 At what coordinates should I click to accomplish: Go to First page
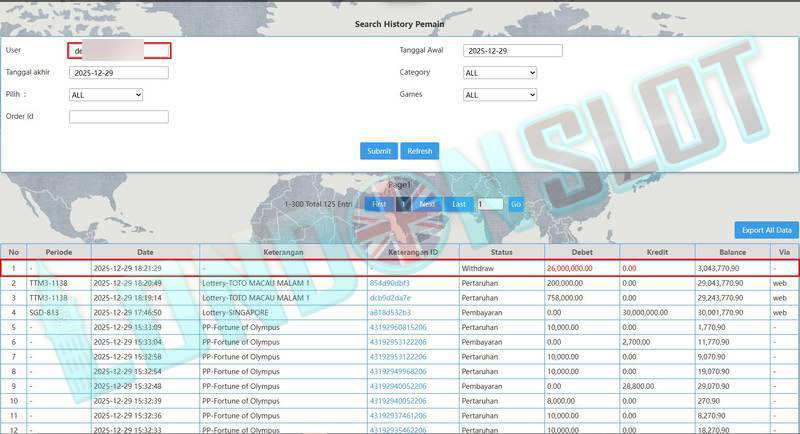click(x=379, y=204)
